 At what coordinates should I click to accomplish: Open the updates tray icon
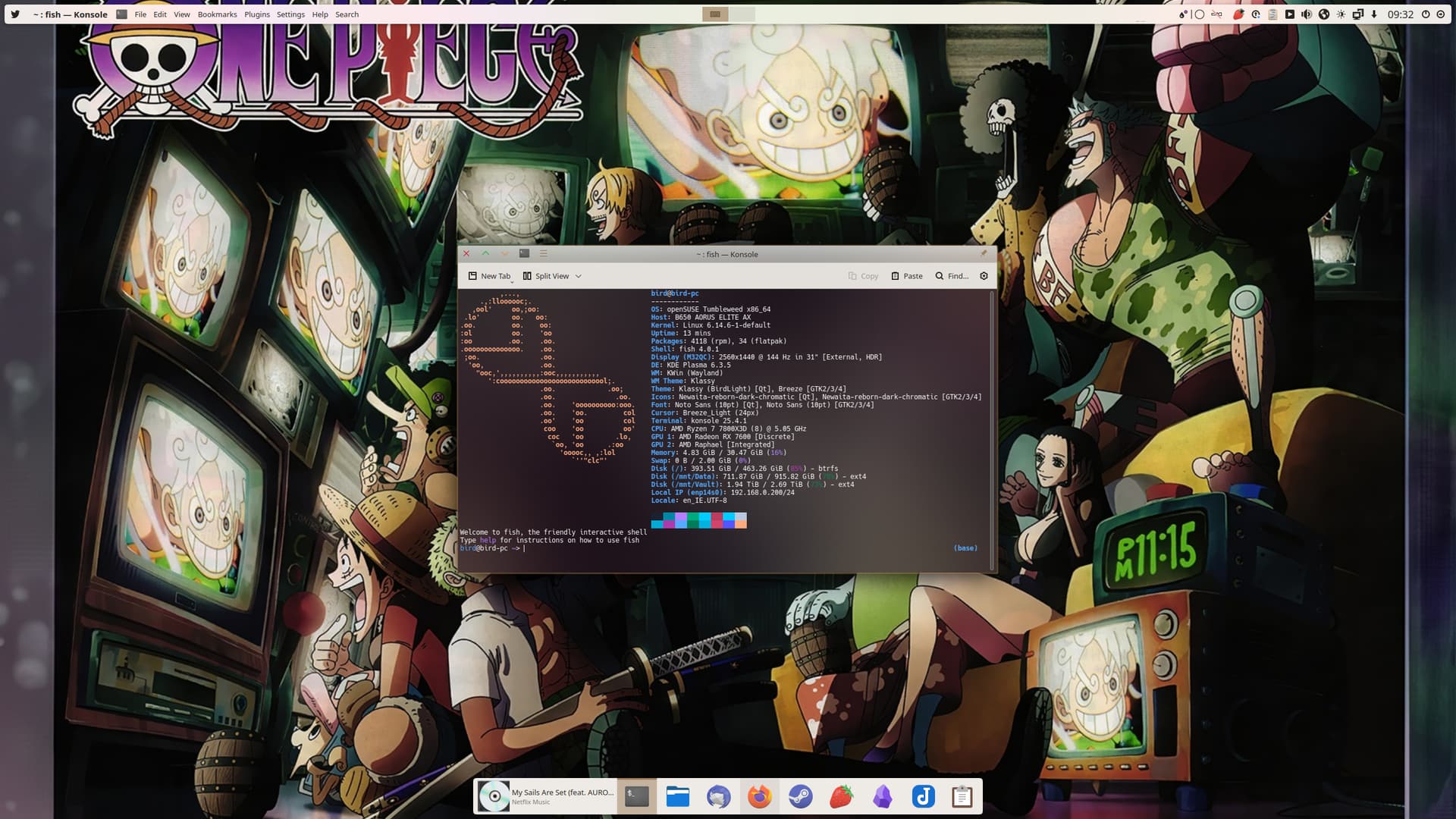pos(1256,14)
